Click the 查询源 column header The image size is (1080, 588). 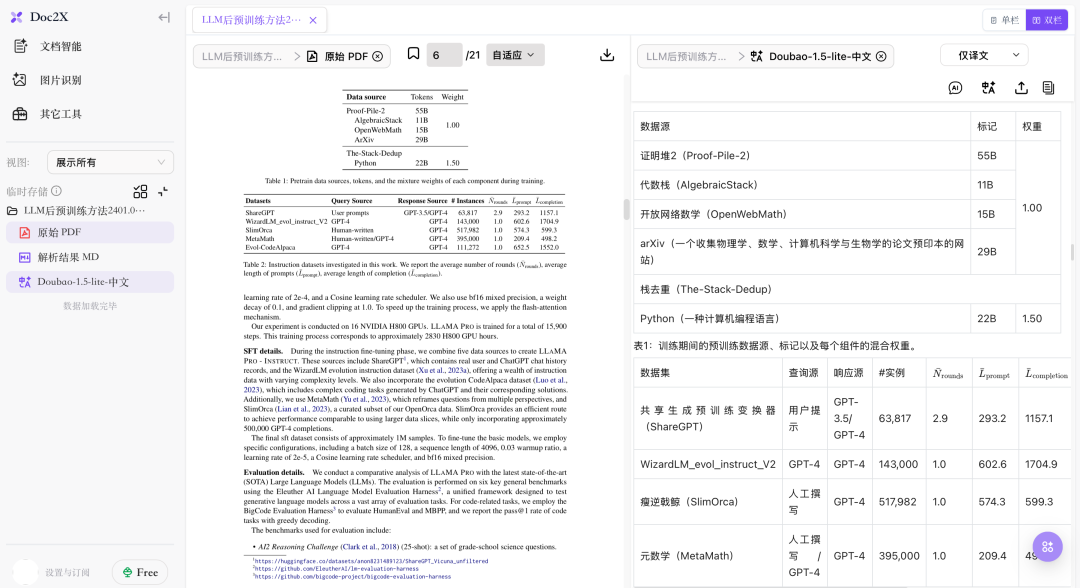(804, 372)
